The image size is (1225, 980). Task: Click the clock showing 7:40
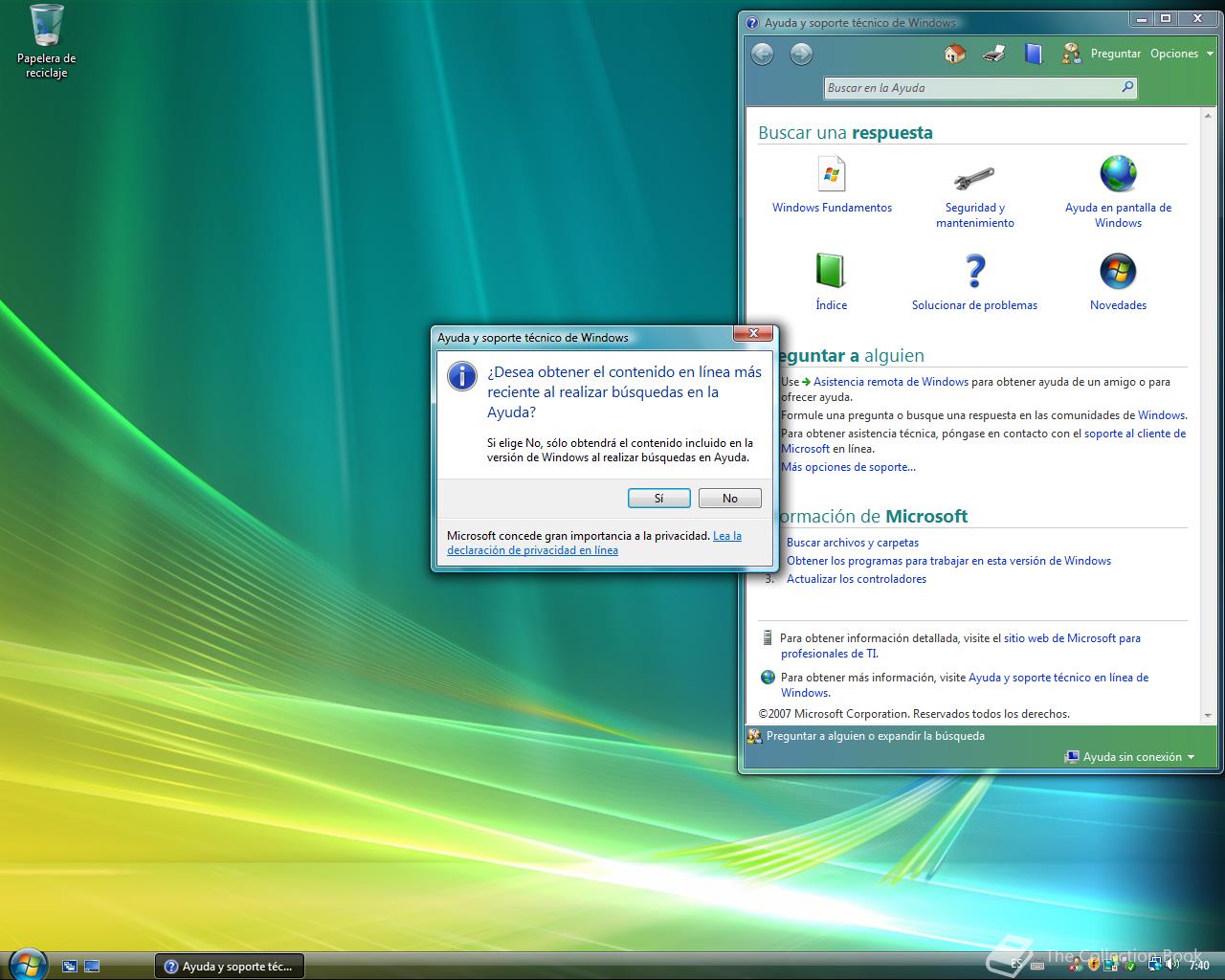pos(1199,967)
